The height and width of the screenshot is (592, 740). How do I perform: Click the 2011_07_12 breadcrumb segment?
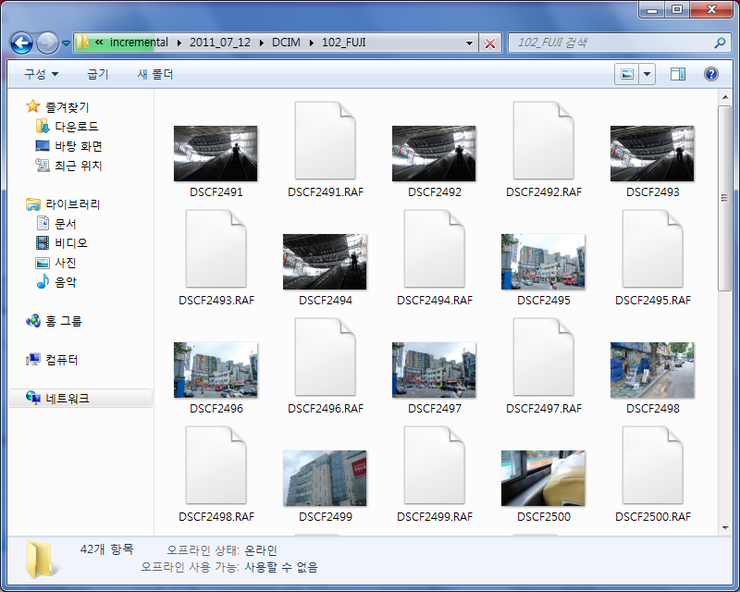220,42
